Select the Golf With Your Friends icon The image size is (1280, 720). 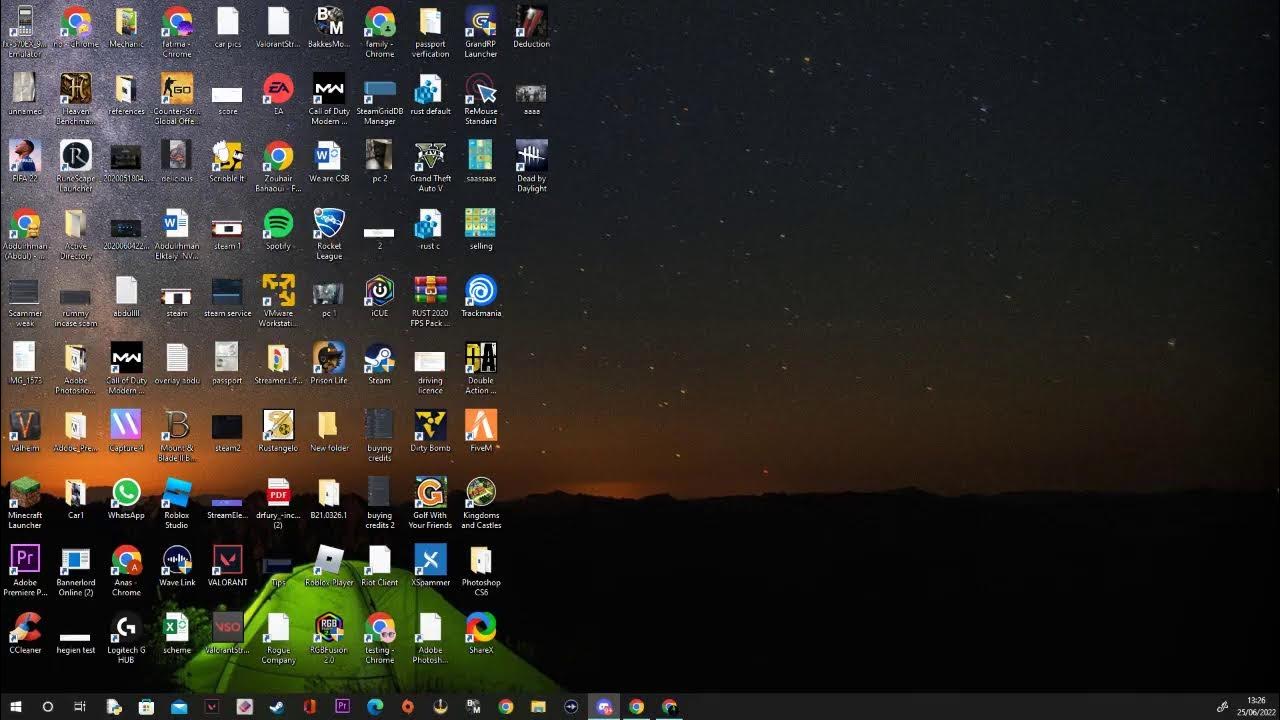pyautogui.click(x=430, y=503)
